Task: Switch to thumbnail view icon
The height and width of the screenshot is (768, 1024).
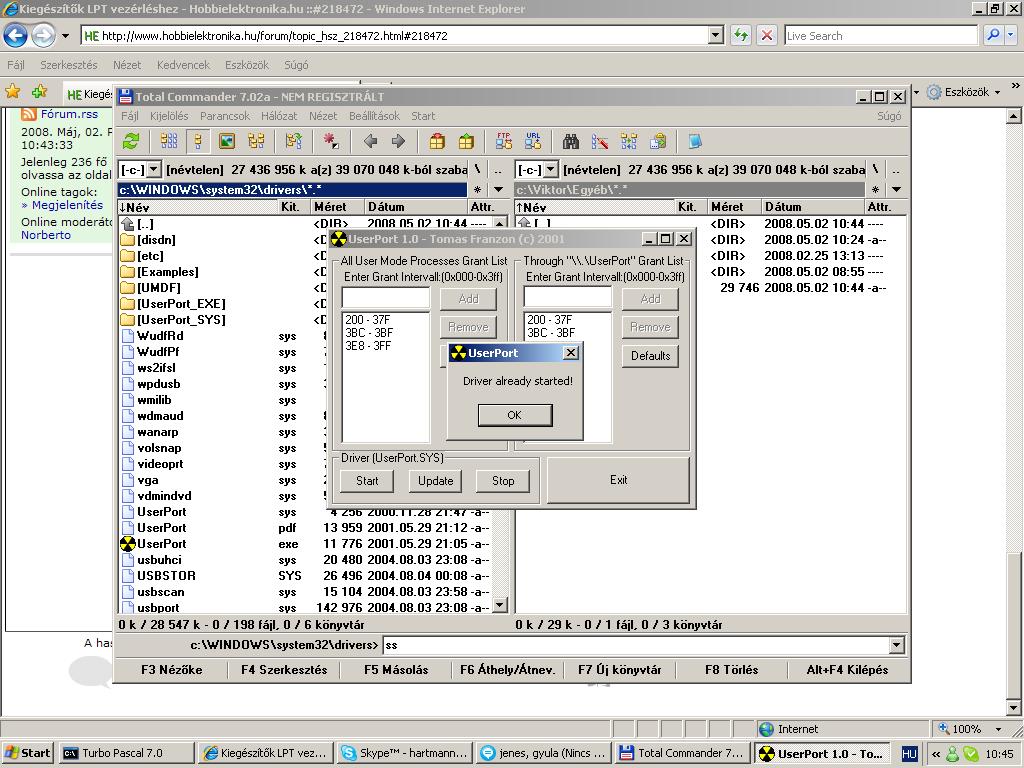Action: [227, 141]
